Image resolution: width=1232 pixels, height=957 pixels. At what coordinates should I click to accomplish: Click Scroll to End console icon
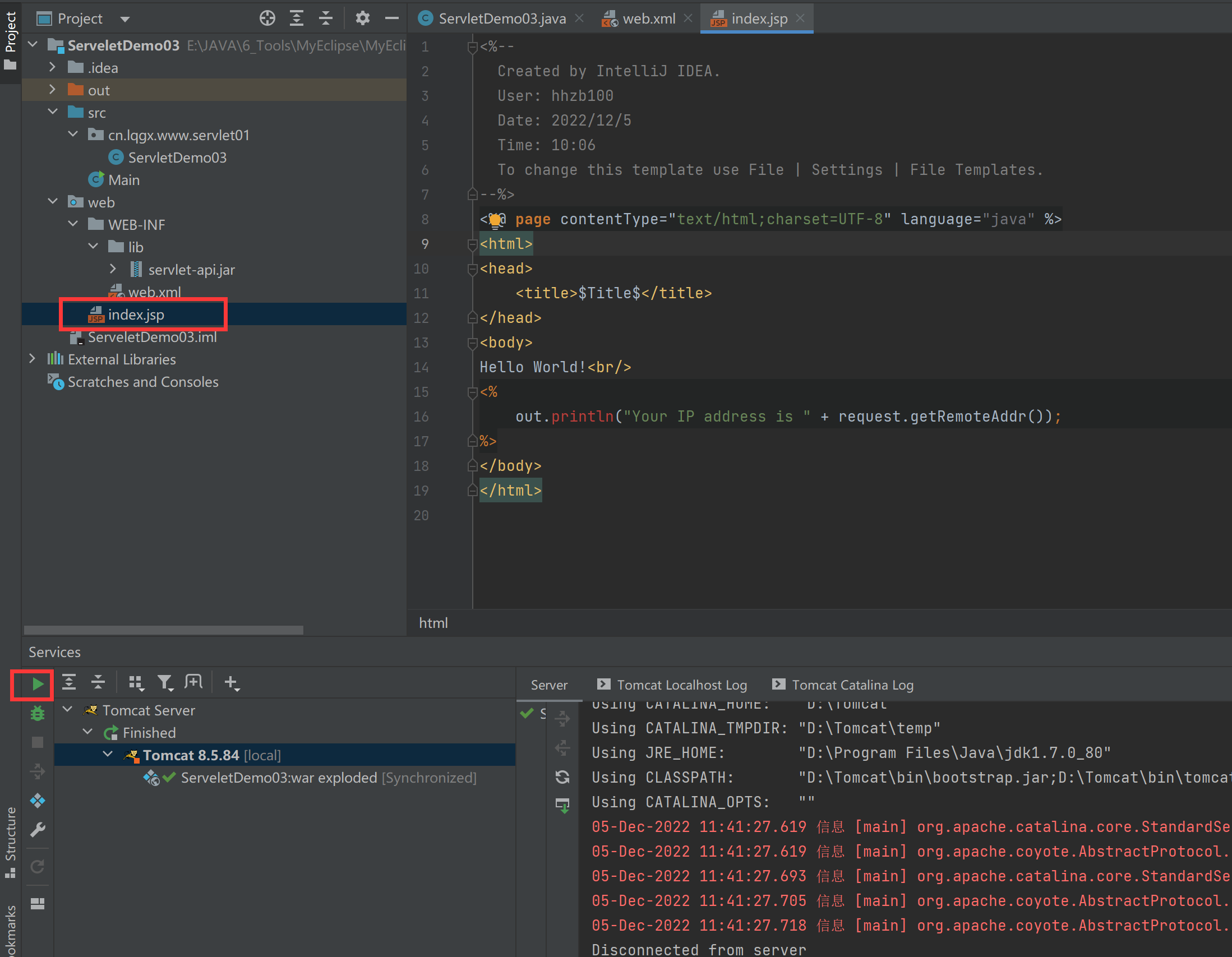pyautogui.click(x=562, y=805)
